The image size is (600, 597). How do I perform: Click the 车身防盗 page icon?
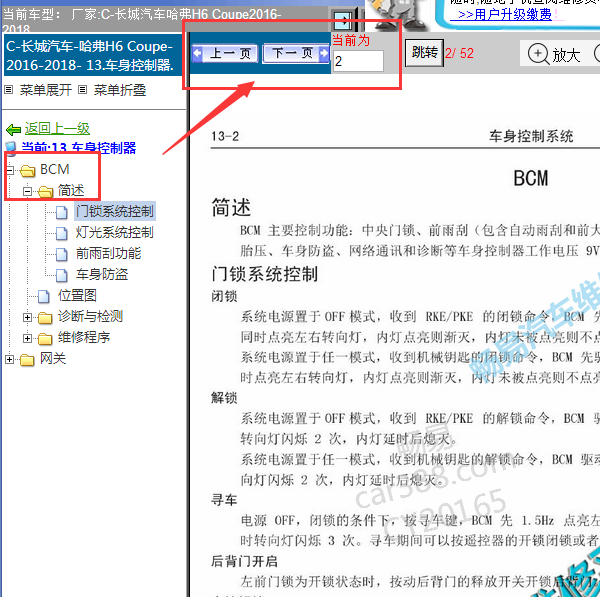tap(62, 275)
